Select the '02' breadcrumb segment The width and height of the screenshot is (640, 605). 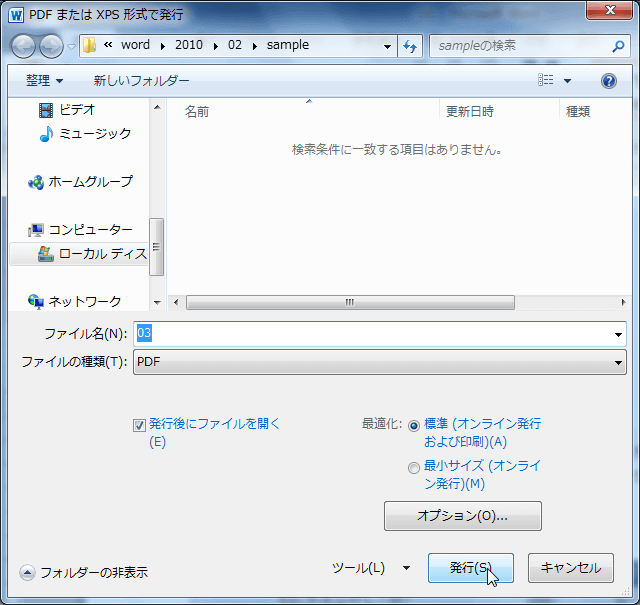235,45
